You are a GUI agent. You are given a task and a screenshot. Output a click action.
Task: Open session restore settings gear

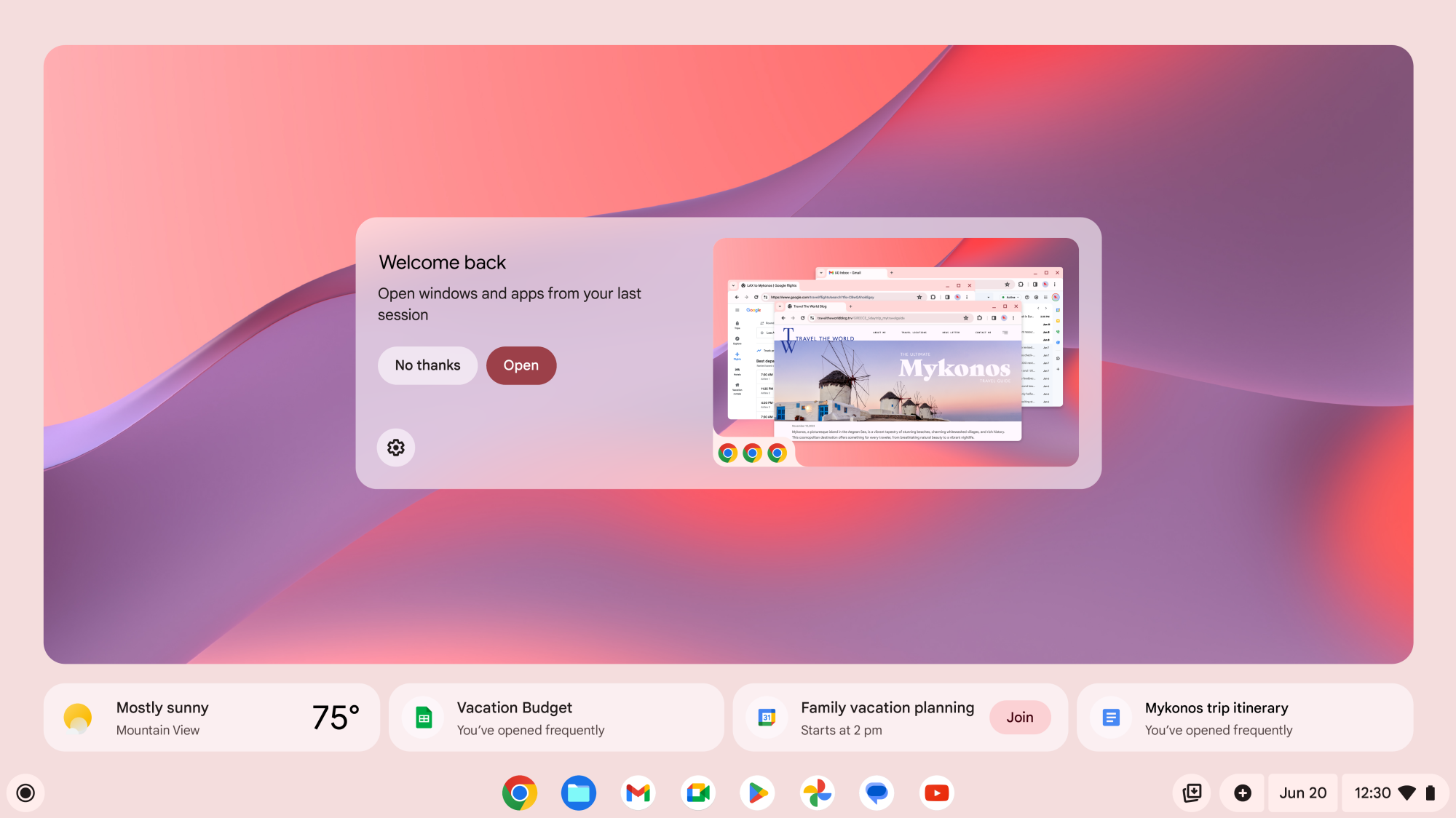pos(396,447)
